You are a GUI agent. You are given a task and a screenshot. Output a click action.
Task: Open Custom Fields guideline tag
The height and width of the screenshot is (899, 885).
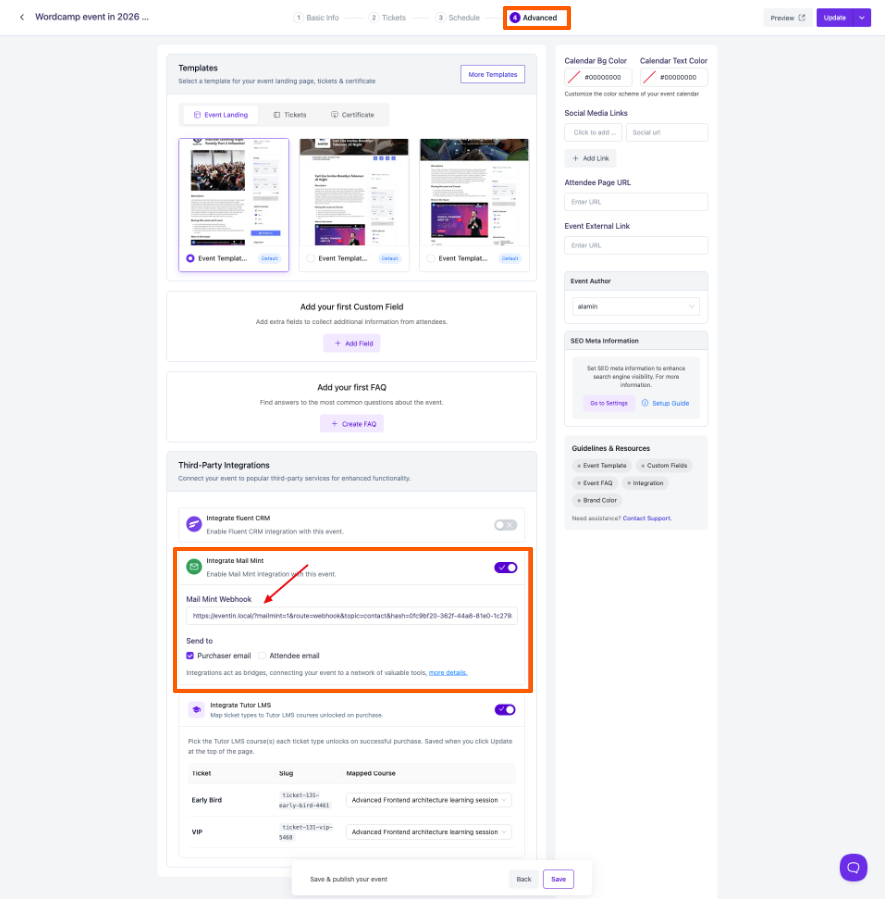pos(664,466)
